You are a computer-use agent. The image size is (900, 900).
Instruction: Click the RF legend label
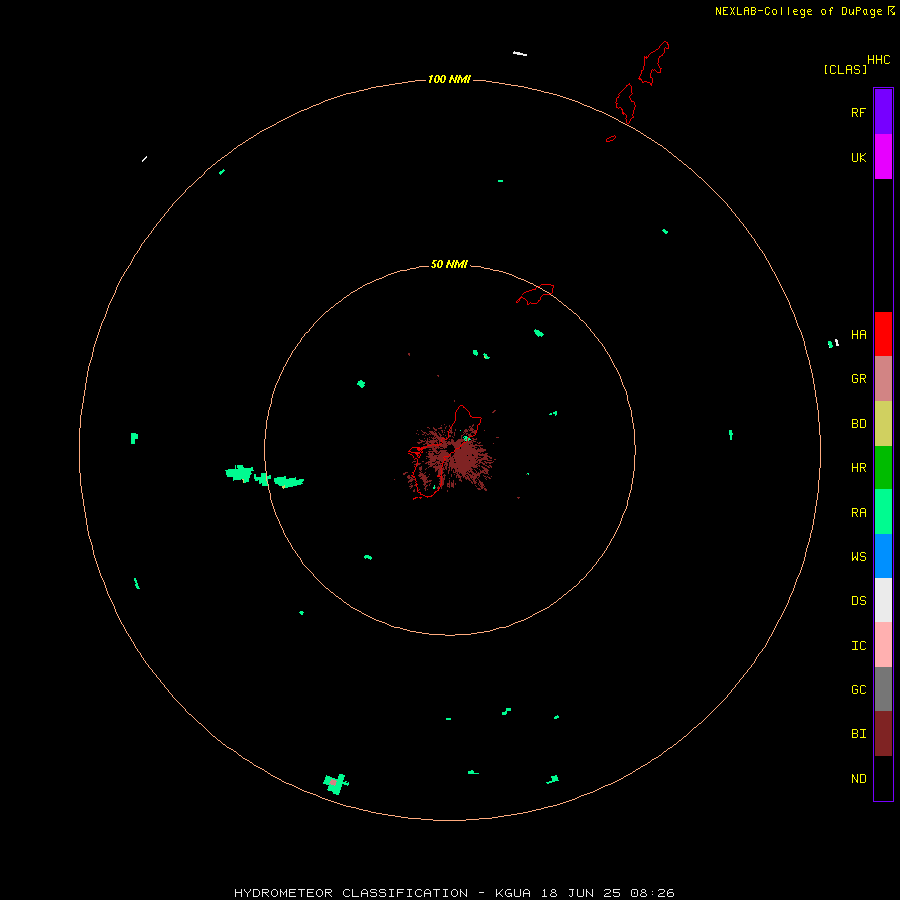point(858,112)
